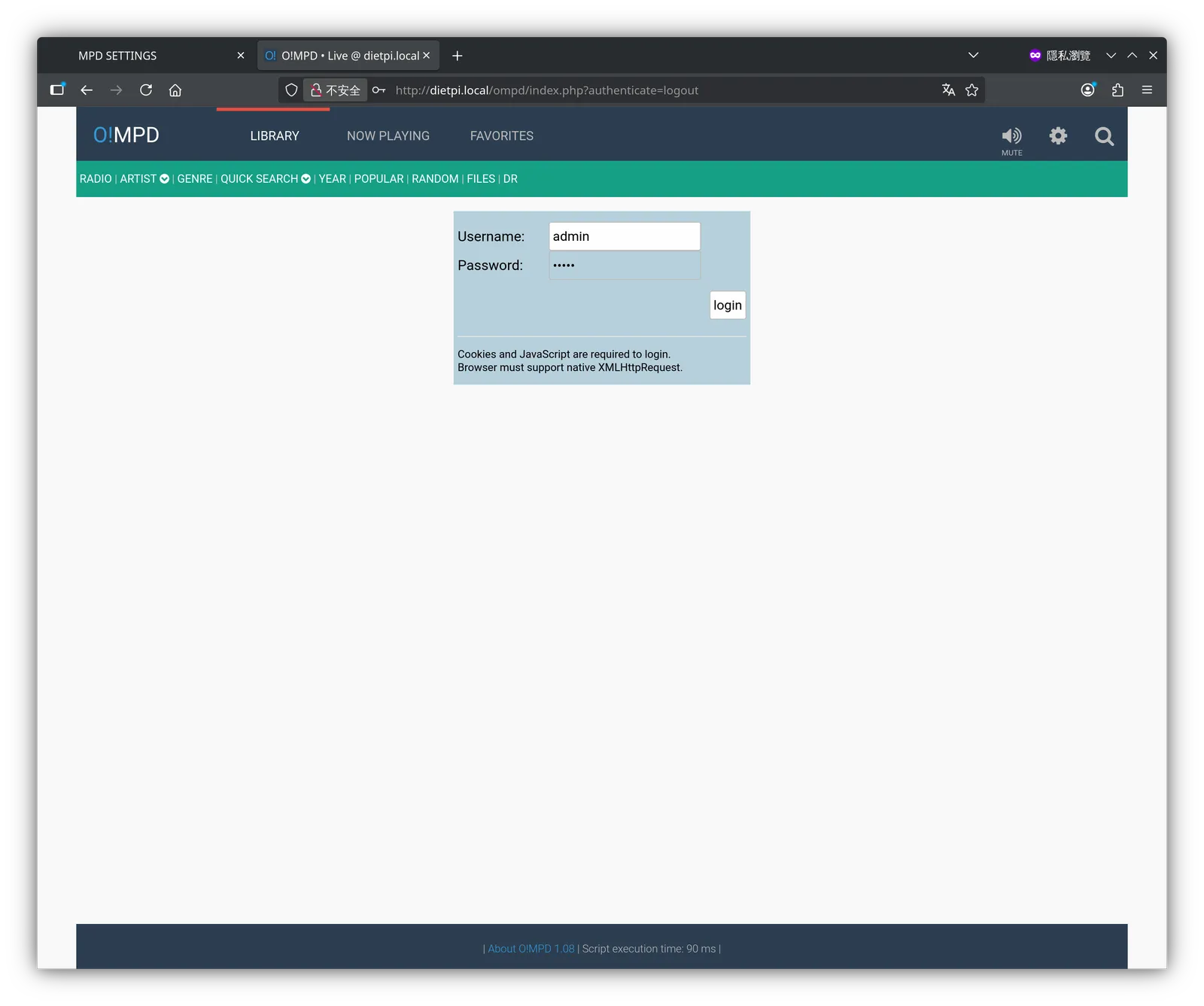Open the FILES link in the submenu

(x=481, y=179)
